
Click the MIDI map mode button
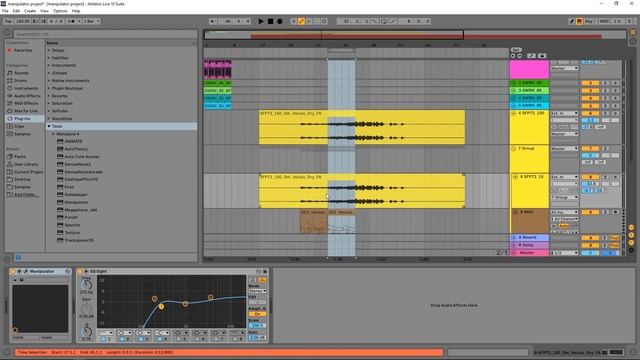tap(604, 21)
